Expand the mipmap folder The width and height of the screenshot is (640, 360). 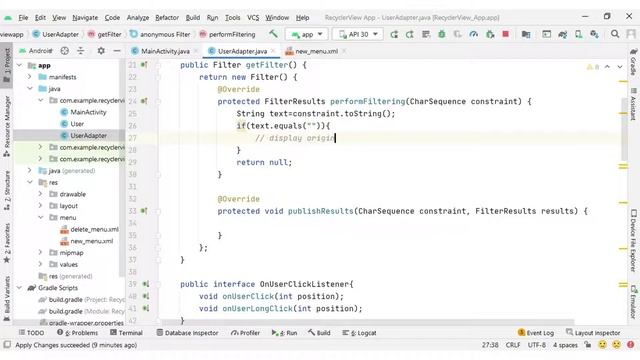tap(40, 253)
